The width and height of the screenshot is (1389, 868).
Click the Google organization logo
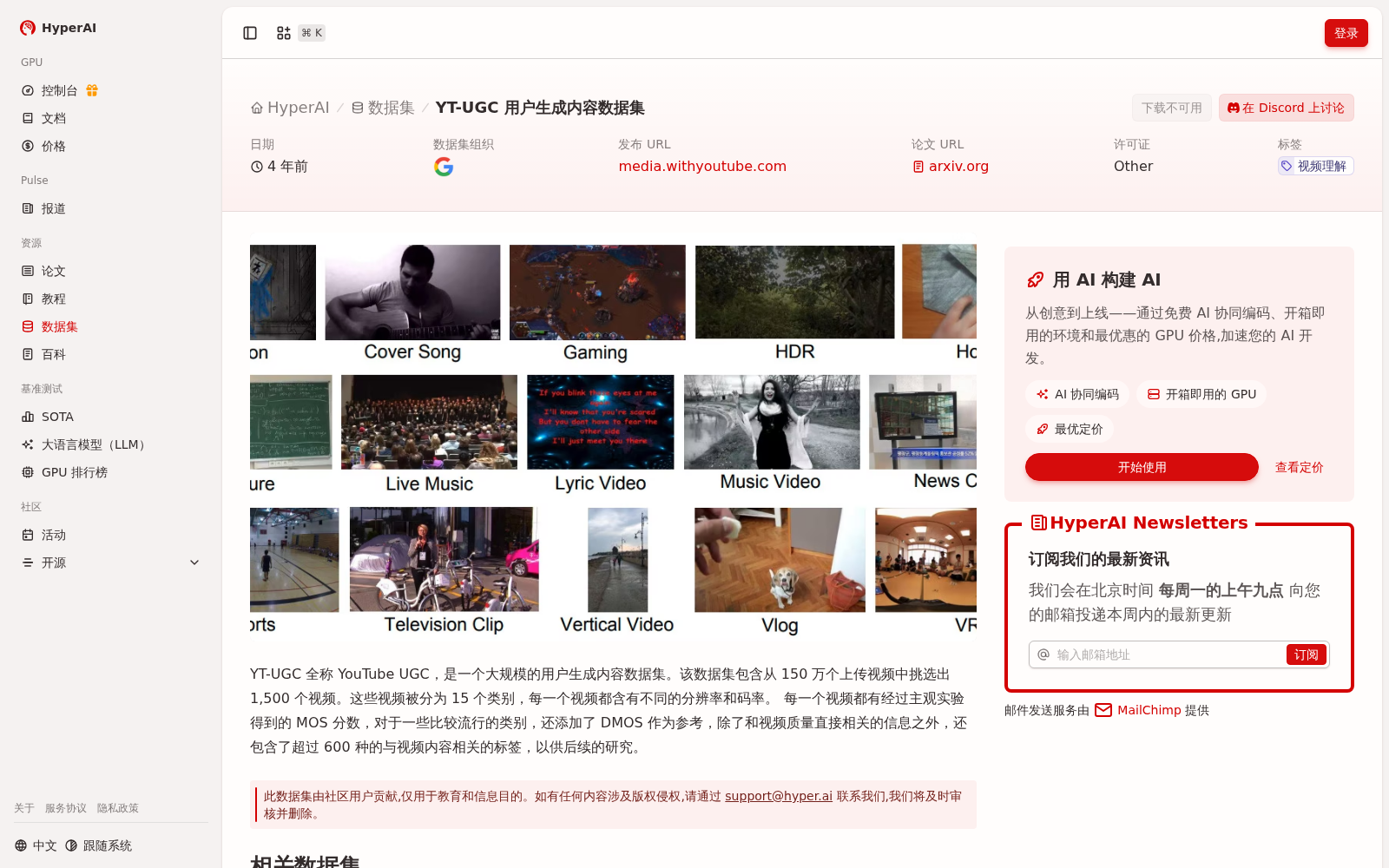point(444,167)
